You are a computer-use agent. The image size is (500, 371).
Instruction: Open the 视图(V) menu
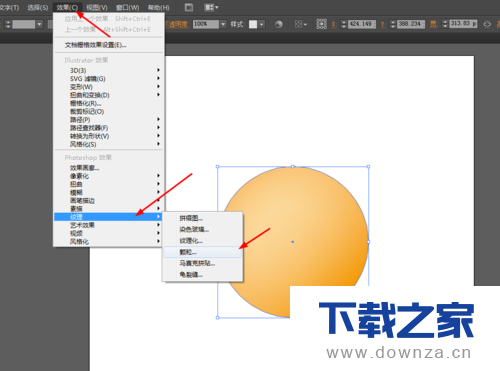[97, 7]
